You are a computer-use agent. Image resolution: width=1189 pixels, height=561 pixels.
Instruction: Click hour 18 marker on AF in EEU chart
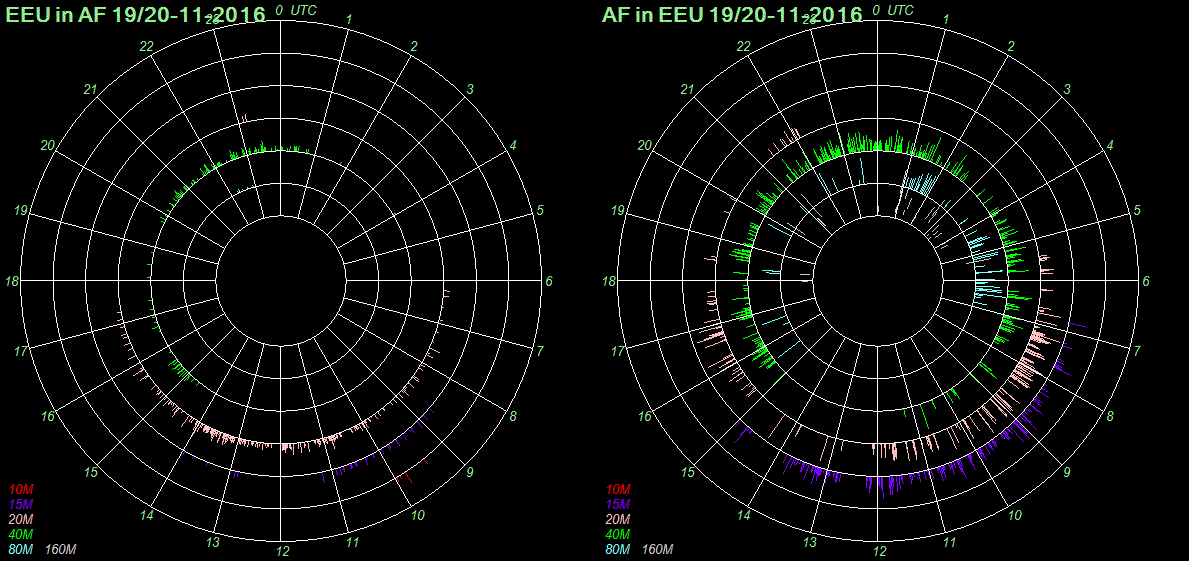[x=609, y=281]
